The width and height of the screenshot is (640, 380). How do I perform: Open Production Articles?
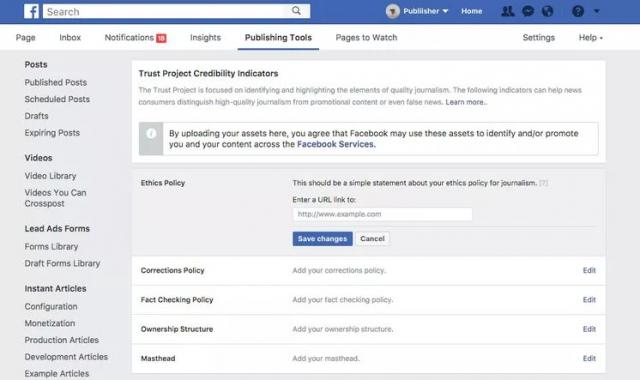[x=62, y=340]
